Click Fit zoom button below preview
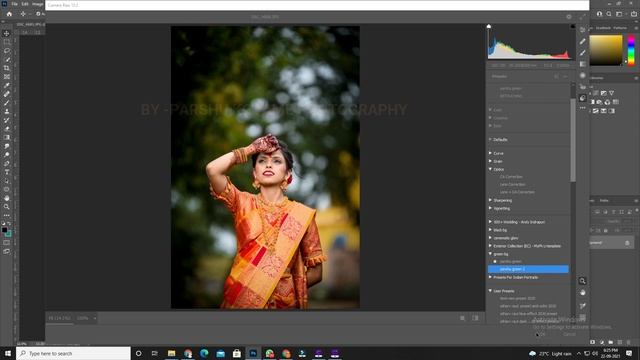 [x=60, y=318]
